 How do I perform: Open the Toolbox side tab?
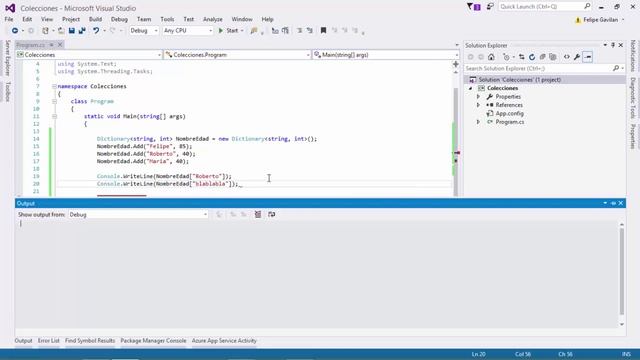point(7,91)
